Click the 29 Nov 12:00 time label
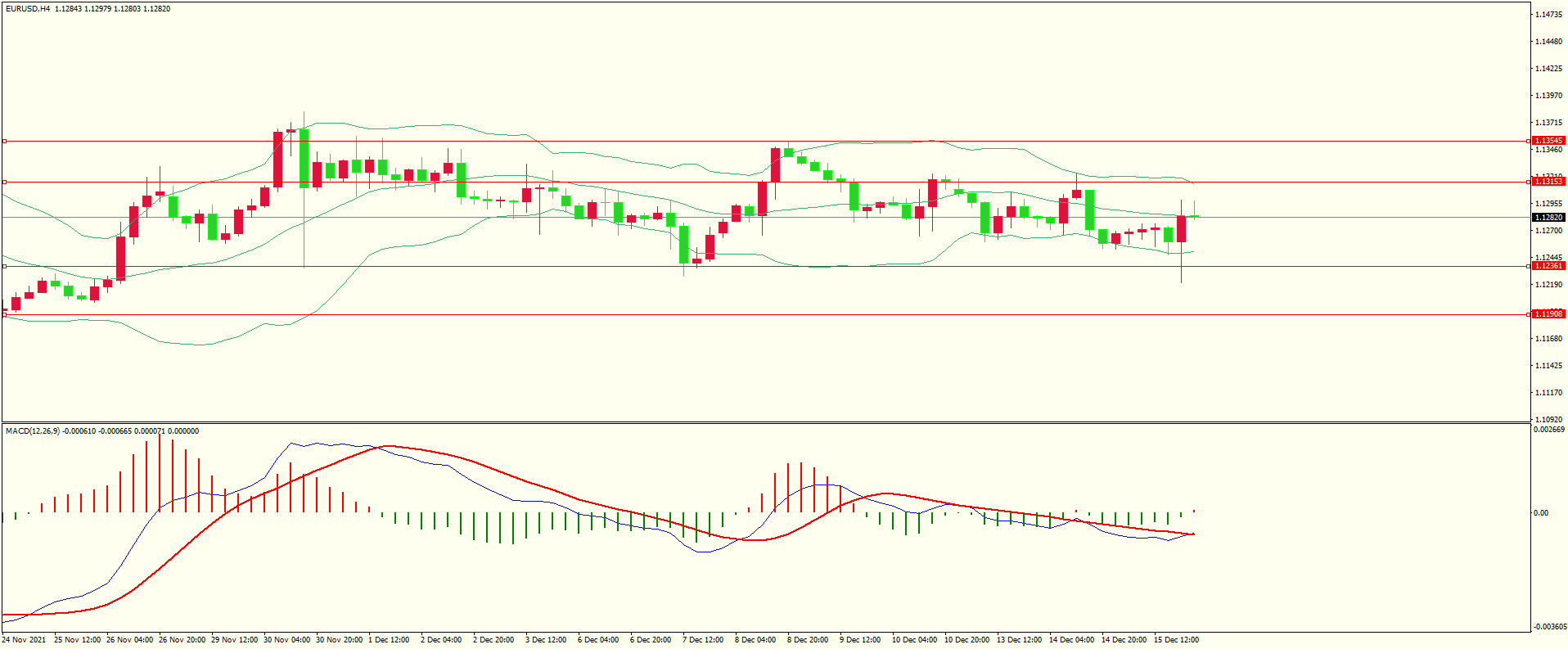Viewport: 1568px width, 649px height. tap(234, 640)
